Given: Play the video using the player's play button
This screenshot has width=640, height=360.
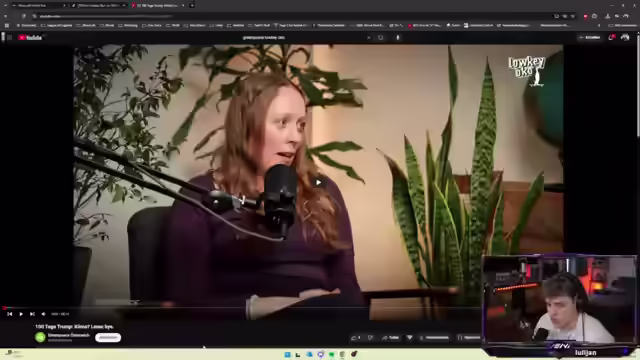Looking at the screenshot, I should click(x=21, y=314).
